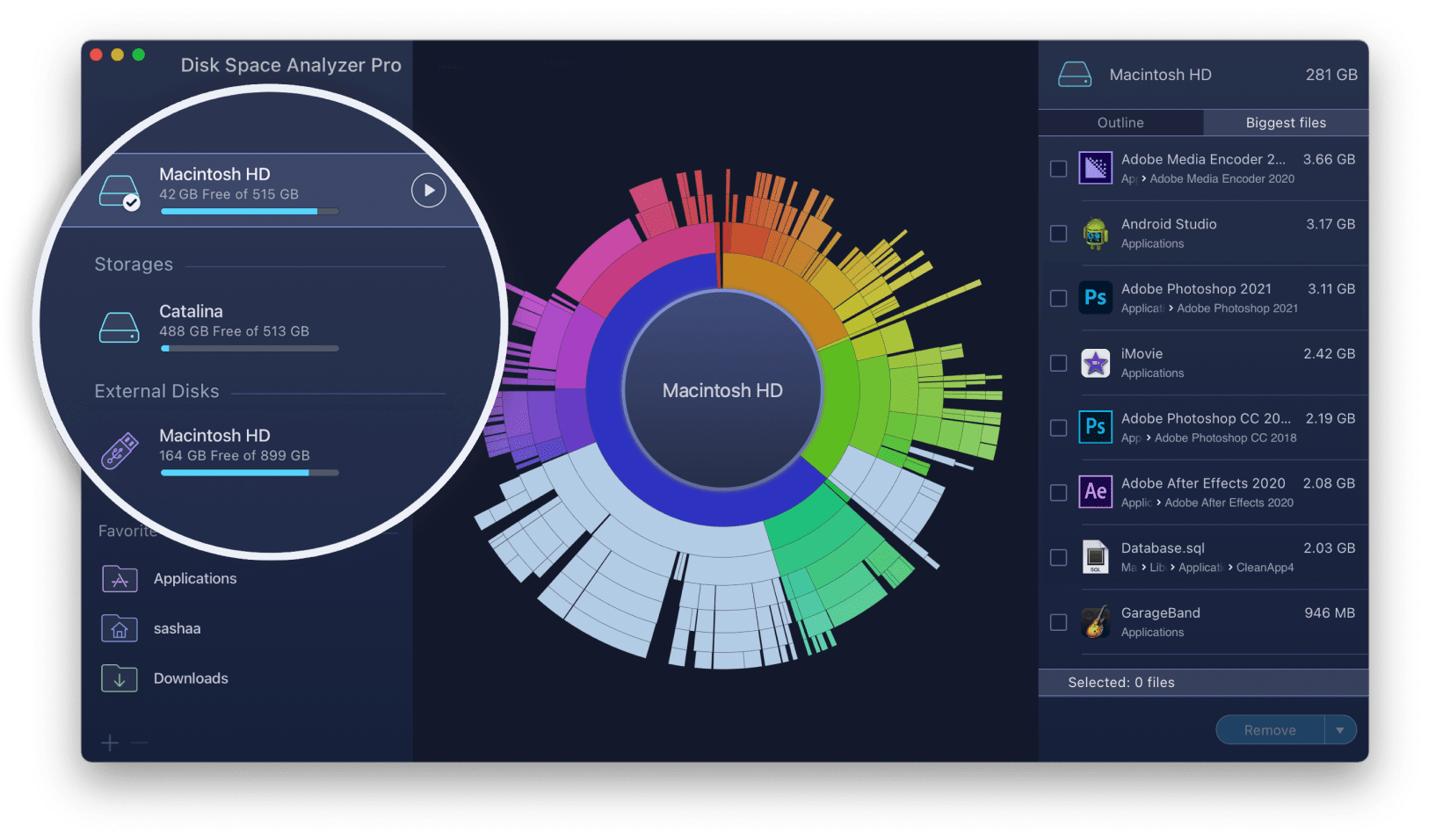Click the Macintosh HD center of sunburst chart

(x=722, y=391)
